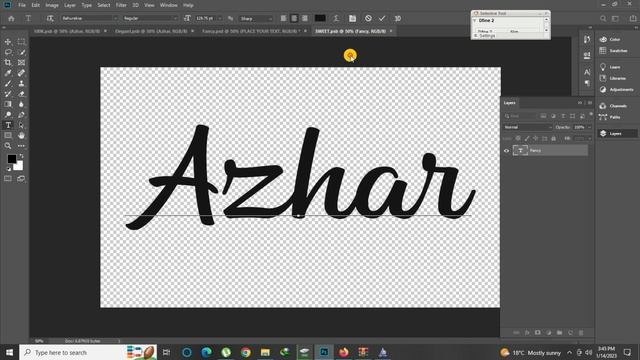The height and width of the screenshot is (360, 640).
Task: Open the font family dropdown
Action: [89, 18]
